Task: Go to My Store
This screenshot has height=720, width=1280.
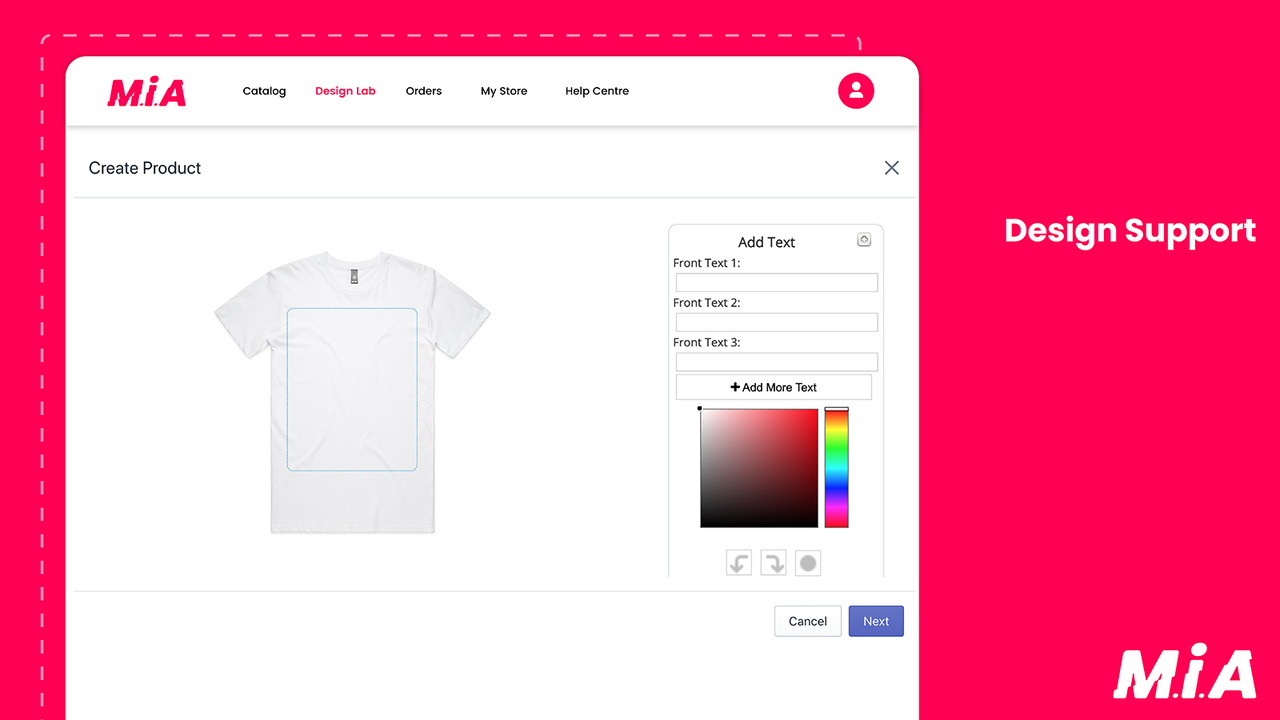Action: click(503, 91)
